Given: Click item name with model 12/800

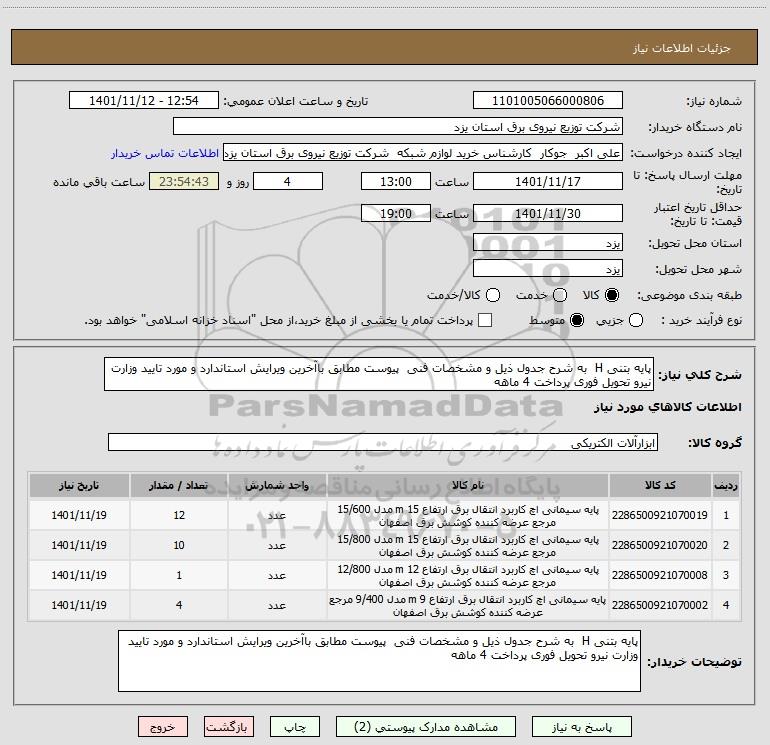Looking at the screenshot, I should click(x=468, y=575).
